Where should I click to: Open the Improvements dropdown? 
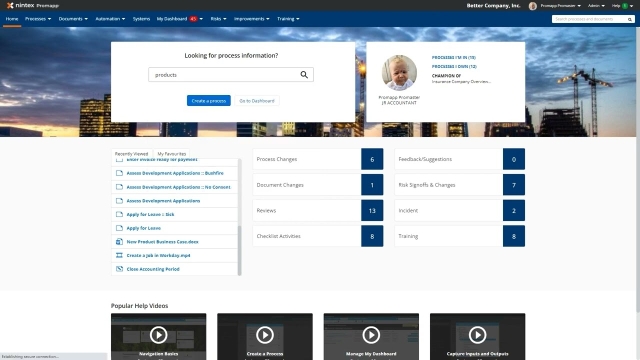pos(251,19)
